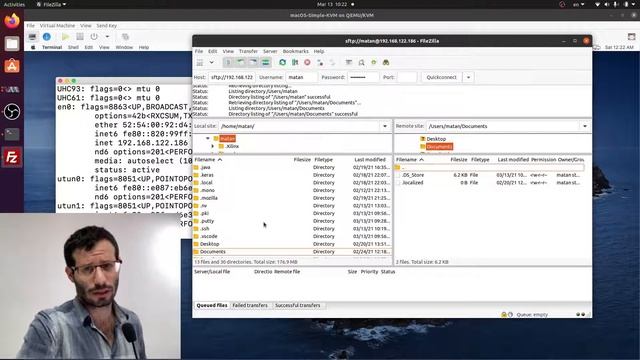Open virt-manager shutdown options dropdown arrow
Viewport: 640px width, 360px height.
(x=107, y=37)
